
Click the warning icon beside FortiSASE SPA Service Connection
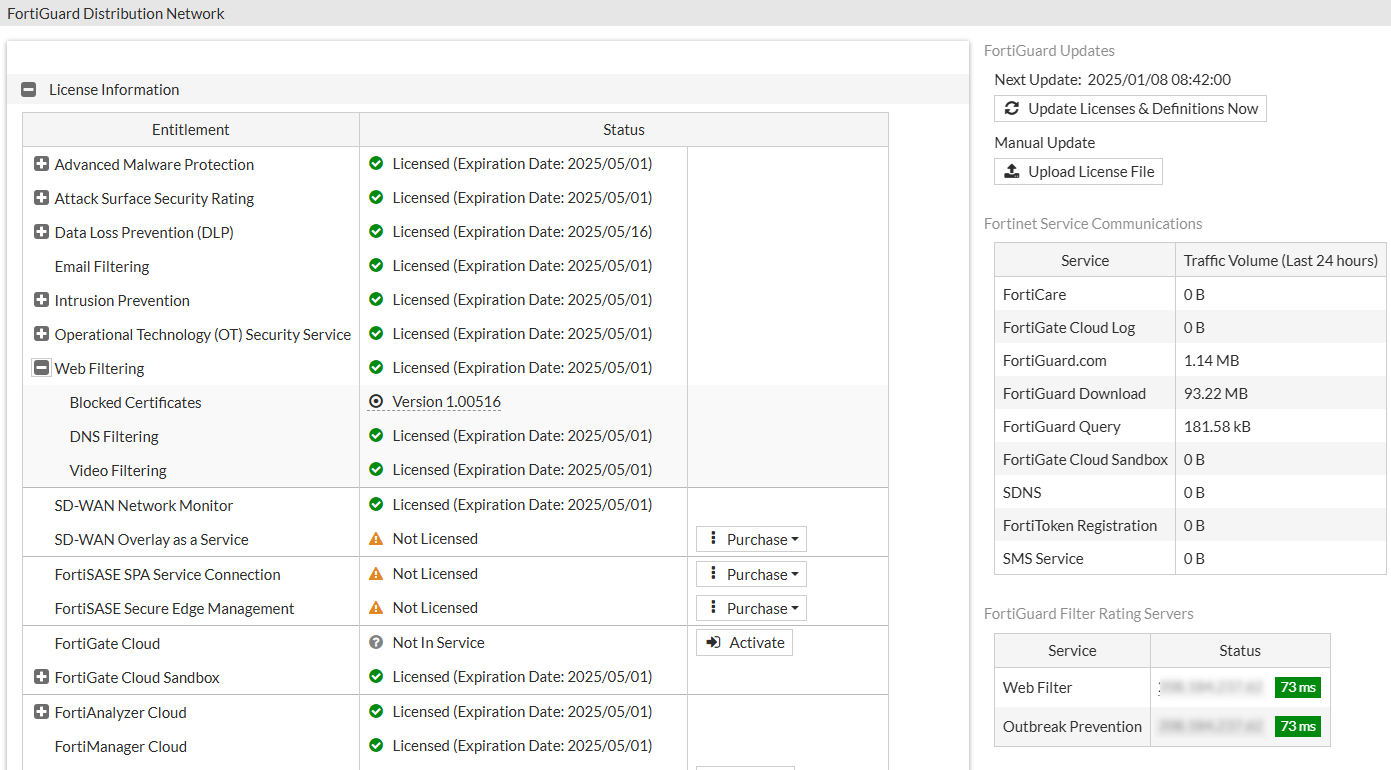pos(375,573)
